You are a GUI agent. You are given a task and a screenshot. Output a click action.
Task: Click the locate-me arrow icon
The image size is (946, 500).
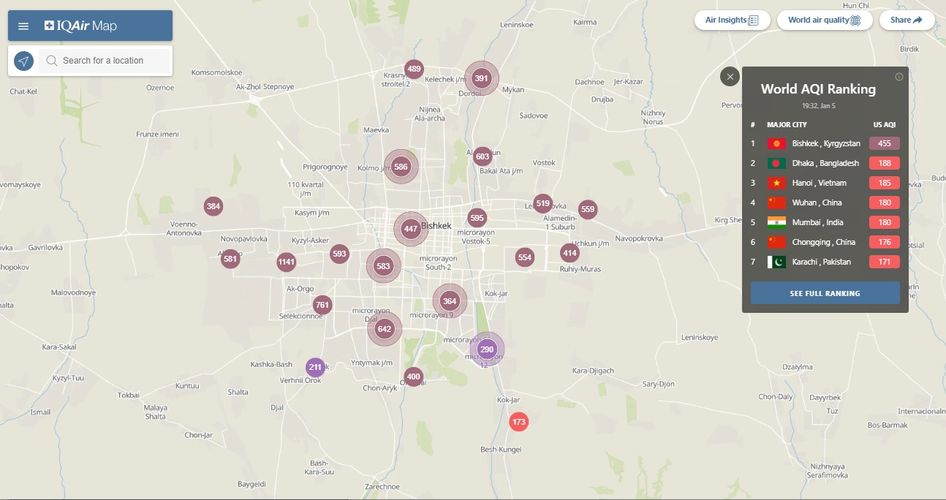pyautogui.click(x=24, y=61)
